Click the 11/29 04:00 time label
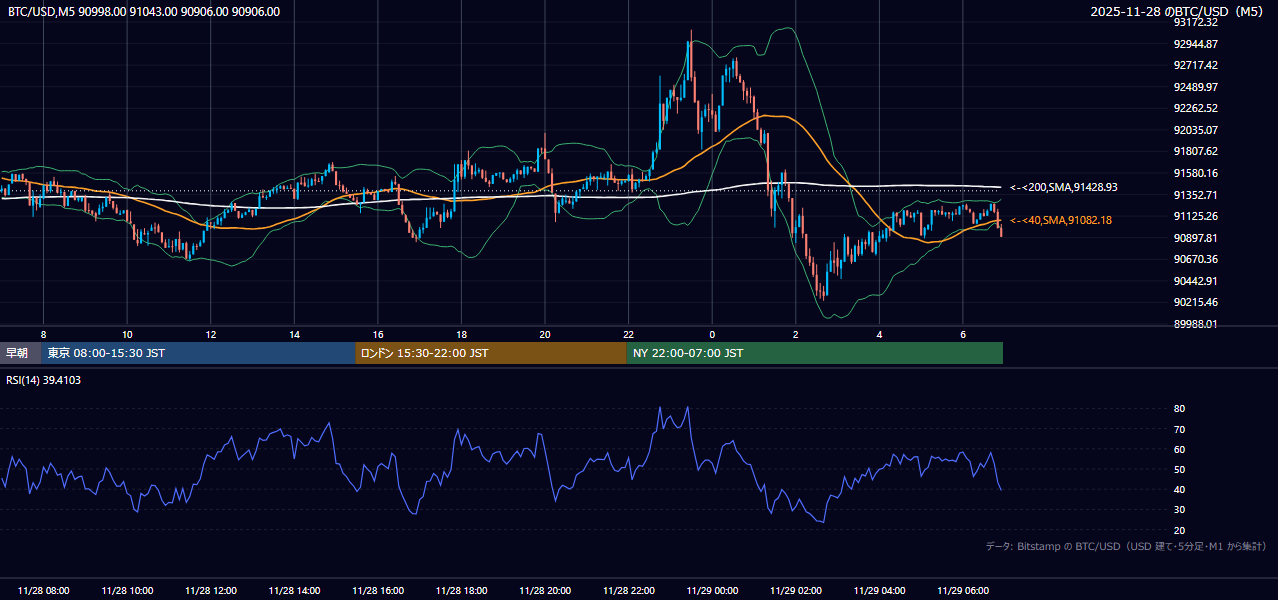 coord(879,591)
